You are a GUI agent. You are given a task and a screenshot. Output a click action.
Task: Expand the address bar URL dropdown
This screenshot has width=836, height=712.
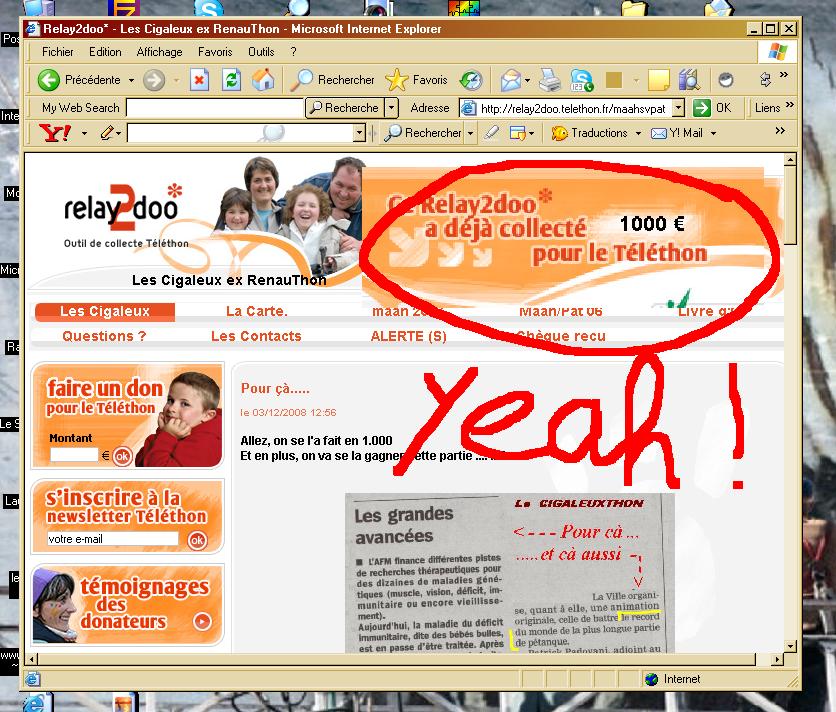[678, 108]
